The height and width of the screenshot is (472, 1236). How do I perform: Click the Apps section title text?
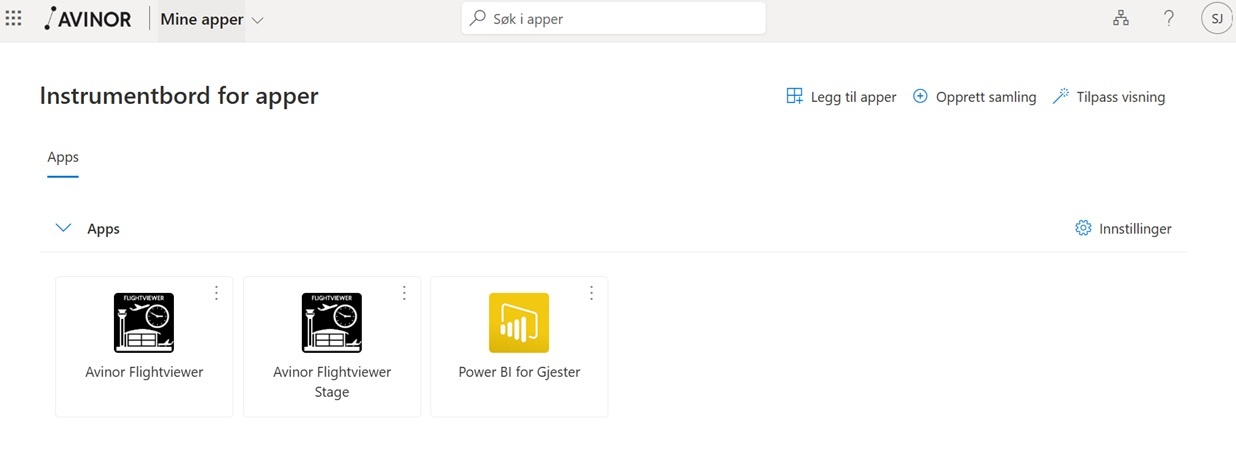coord(103,229)
